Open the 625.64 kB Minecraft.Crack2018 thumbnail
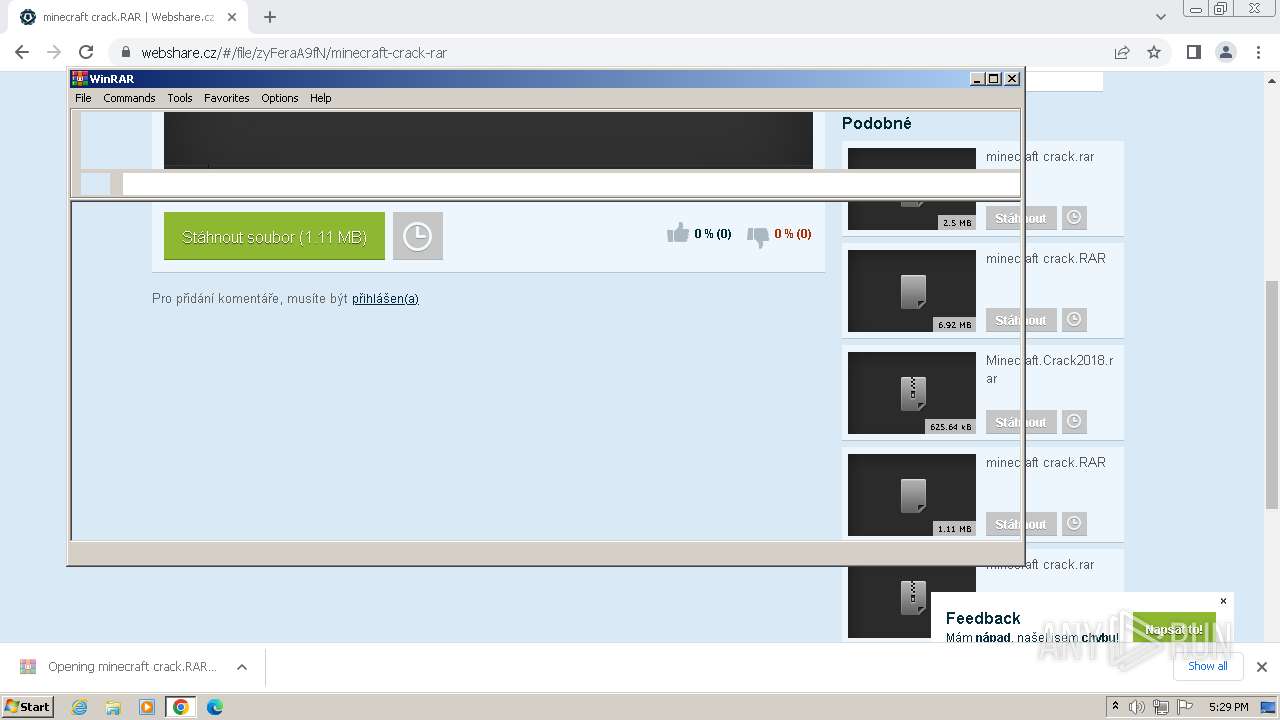Image resolution: width=1280 pixels, height=720 pixels. (x=912, y=393)
